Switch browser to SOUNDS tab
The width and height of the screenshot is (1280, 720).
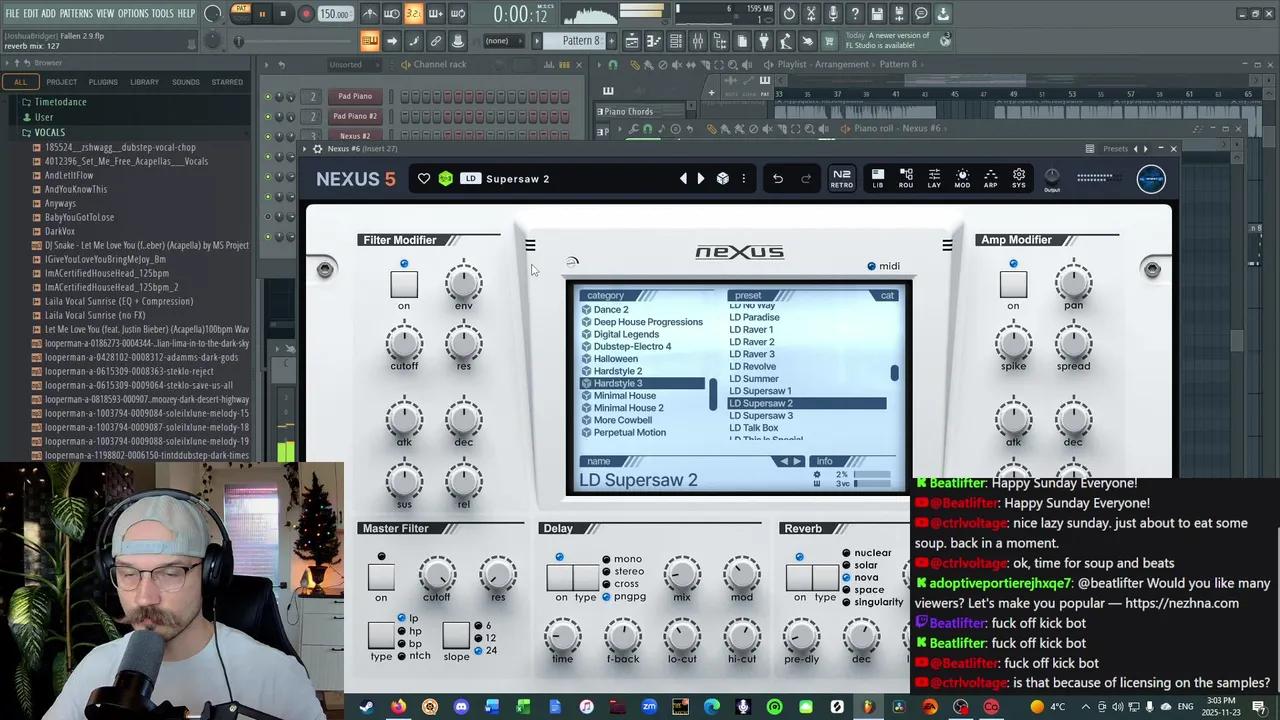pos(186,82)
